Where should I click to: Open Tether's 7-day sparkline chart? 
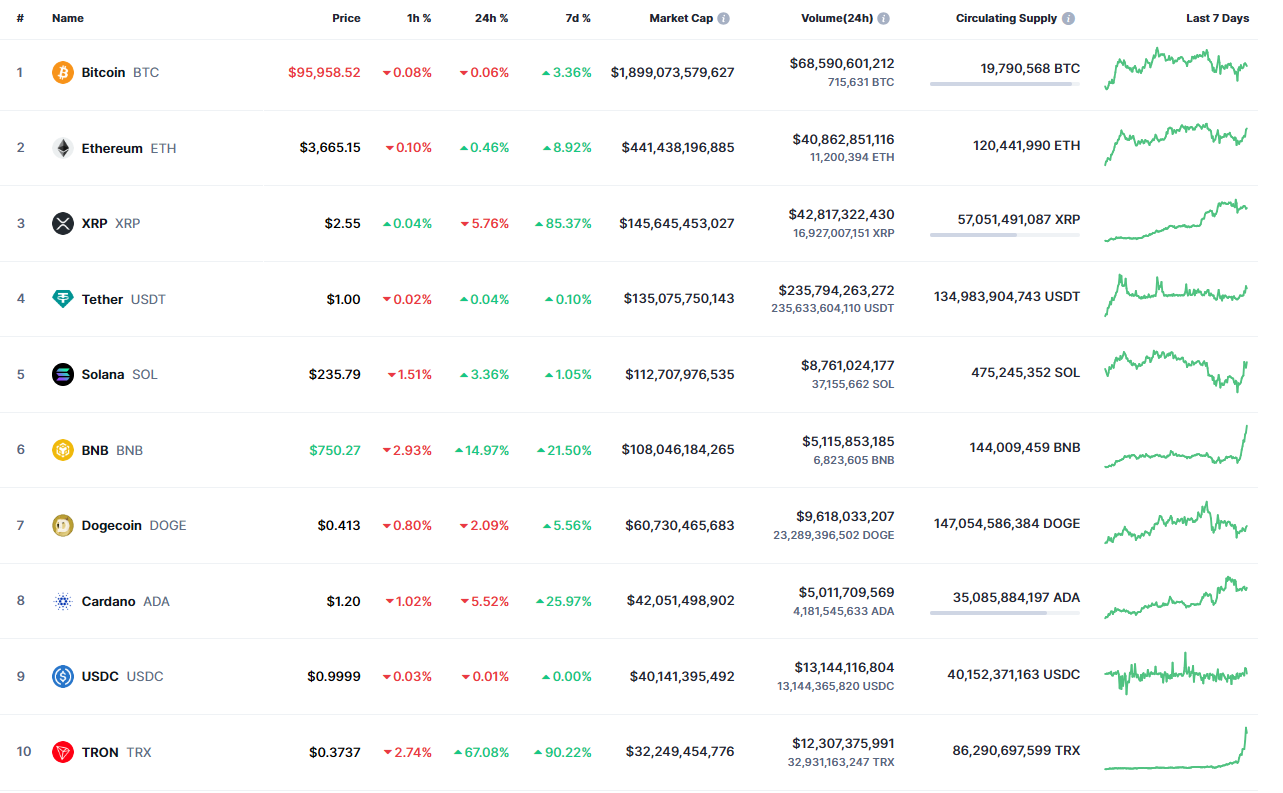click(1176, 295)
